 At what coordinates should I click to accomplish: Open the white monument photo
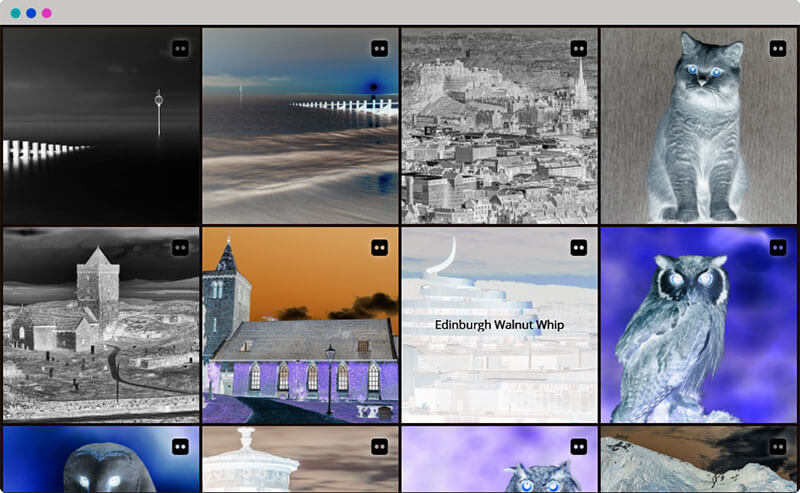(301, 459)
